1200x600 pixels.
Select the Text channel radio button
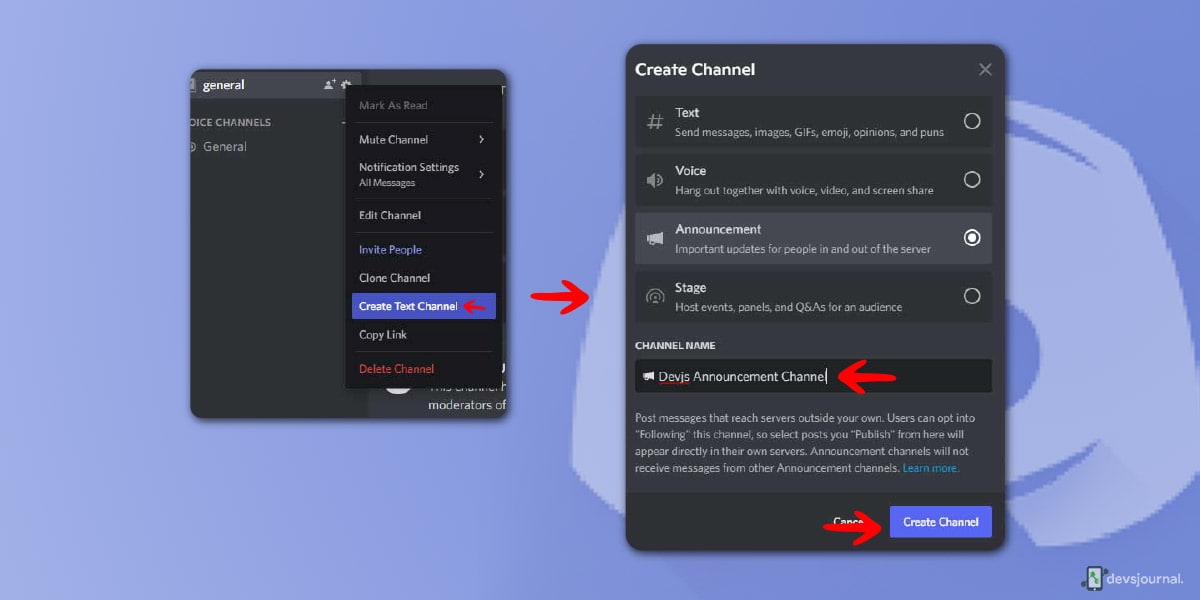click(x=972, y=121)
